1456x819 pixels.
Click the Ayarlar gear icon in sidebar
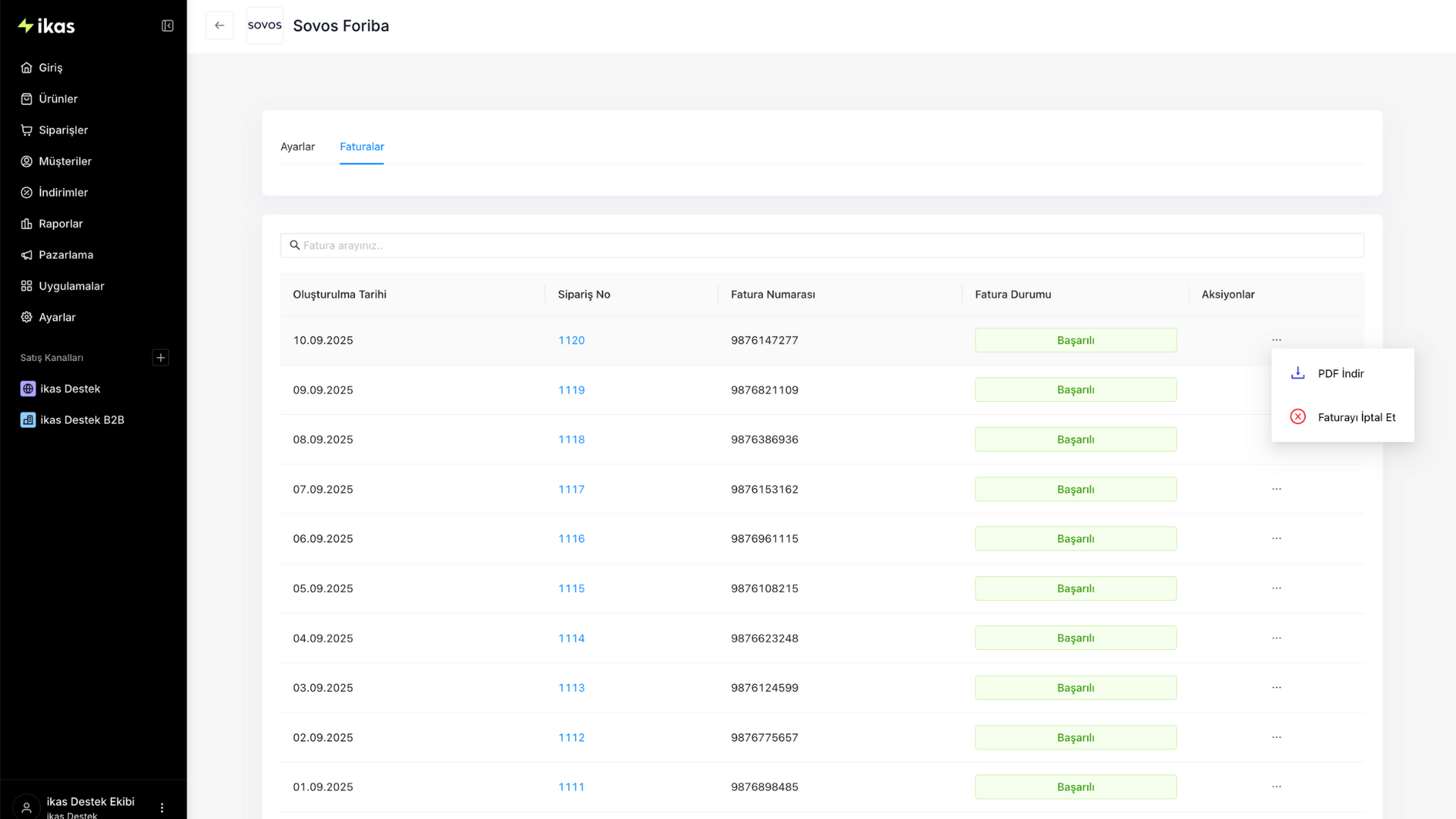pyautogui.click(x=27, y=317)
